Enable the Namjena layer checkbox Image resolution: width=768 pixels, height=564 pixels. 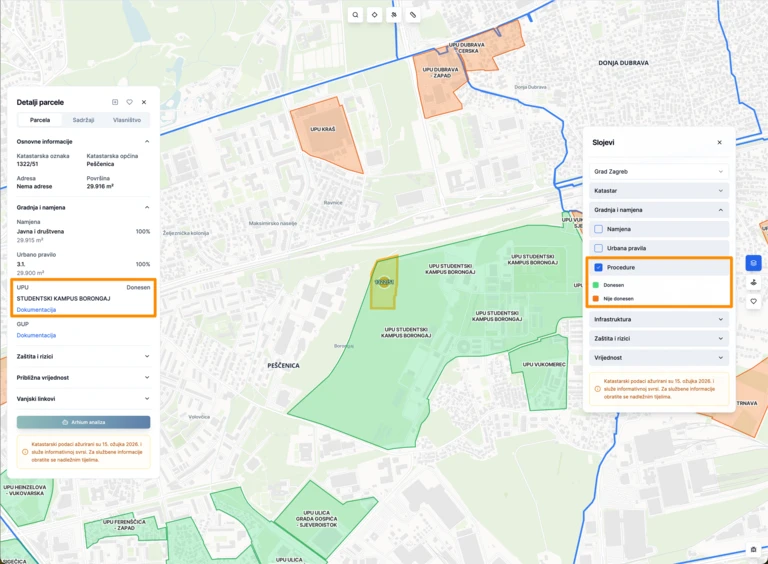598,229
